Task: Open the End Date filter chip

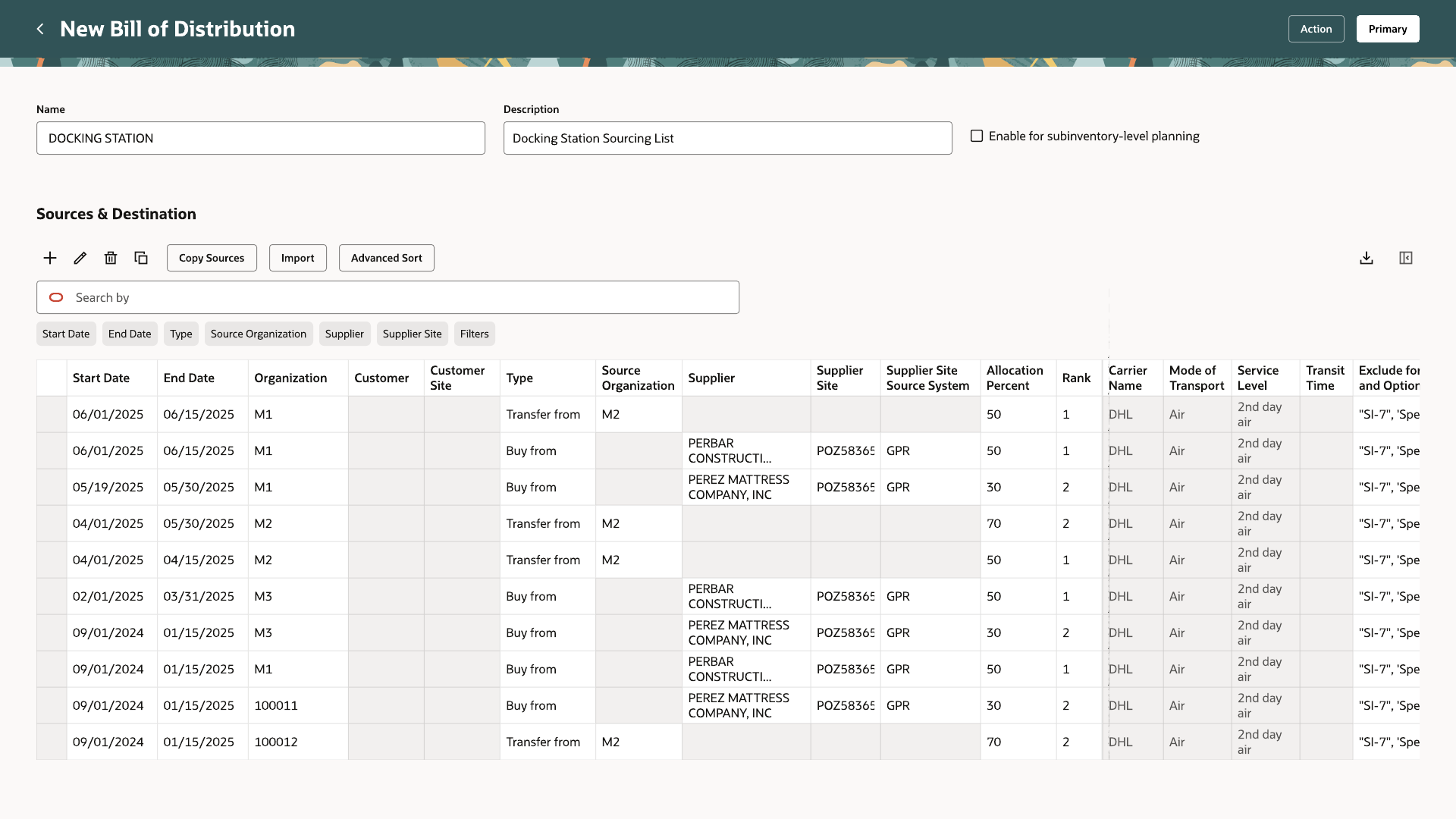Action: 130,334
